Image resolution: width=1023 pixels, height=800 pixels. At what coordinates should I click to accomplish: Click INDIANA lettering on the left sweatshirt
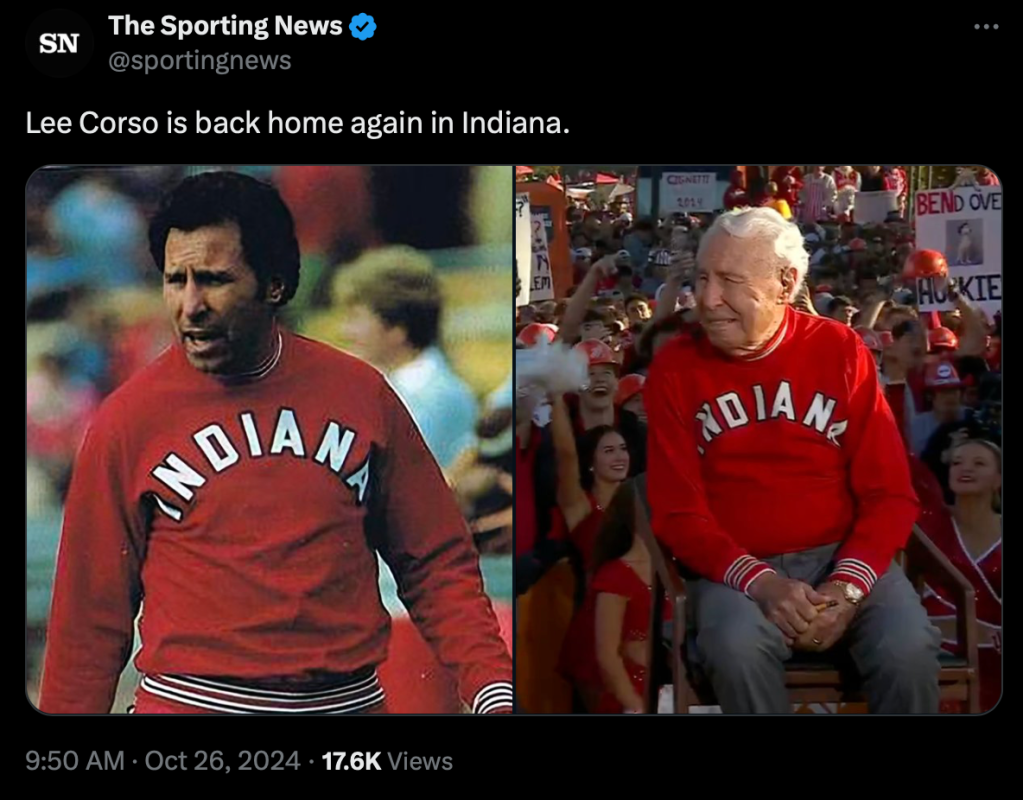[261, 459]
